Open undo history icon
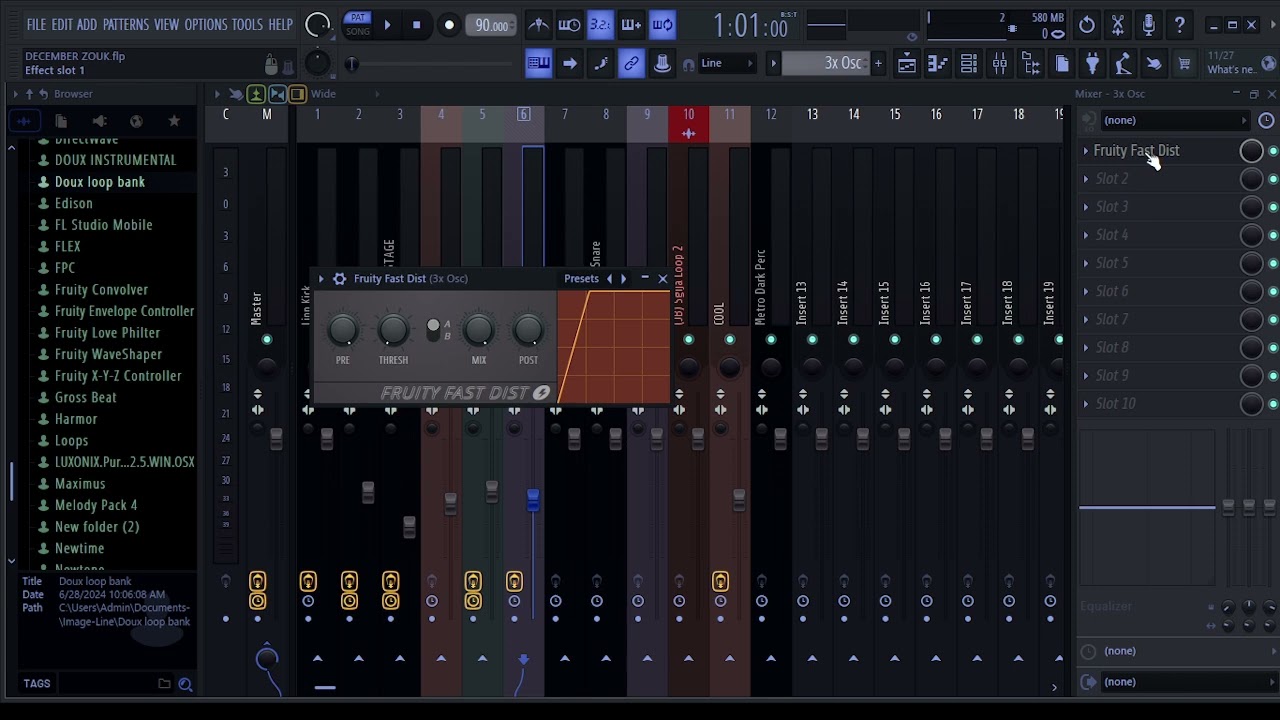 pos(1086,25)
